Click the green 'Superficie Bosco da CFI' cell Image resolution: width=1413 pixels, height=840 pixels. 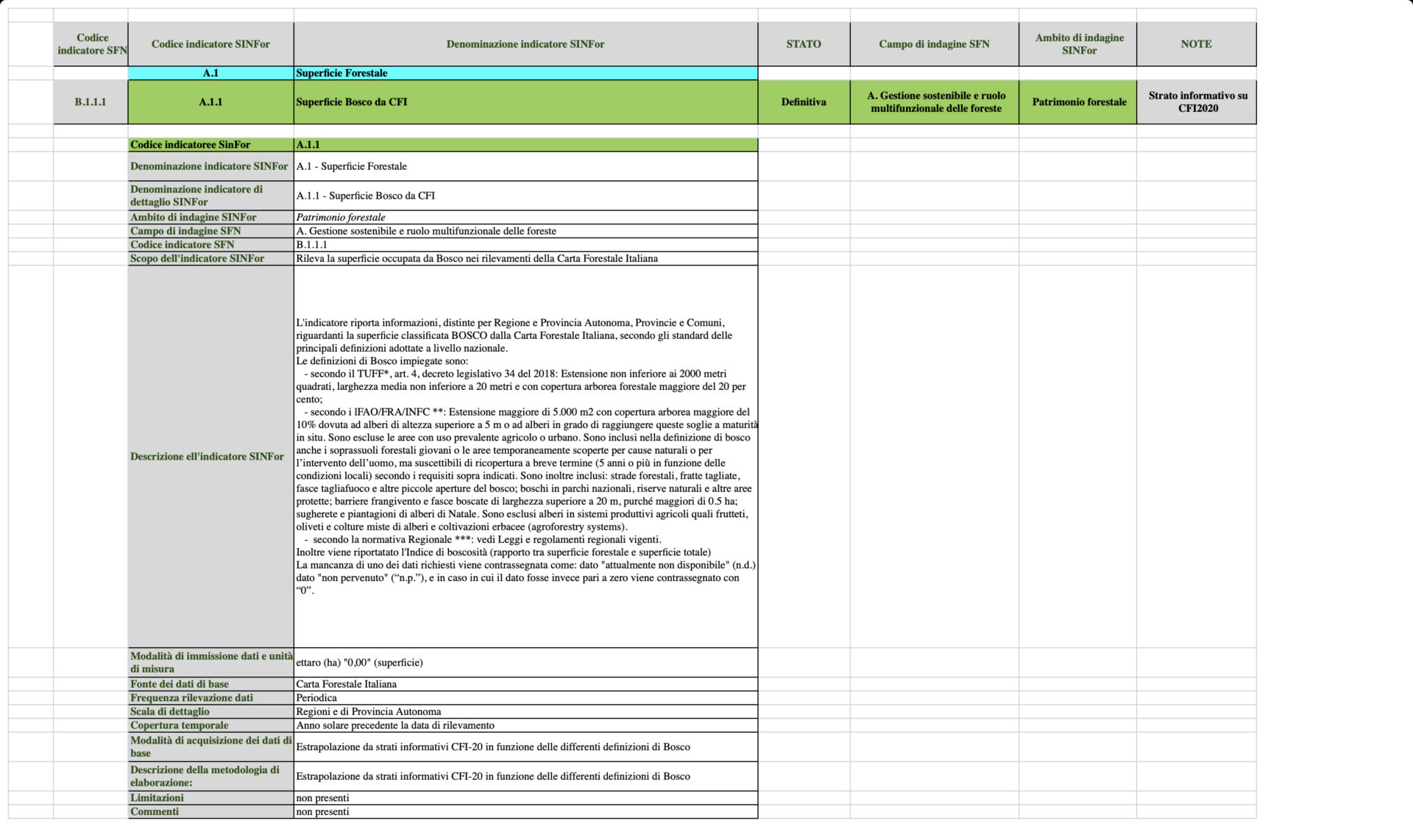525,102
